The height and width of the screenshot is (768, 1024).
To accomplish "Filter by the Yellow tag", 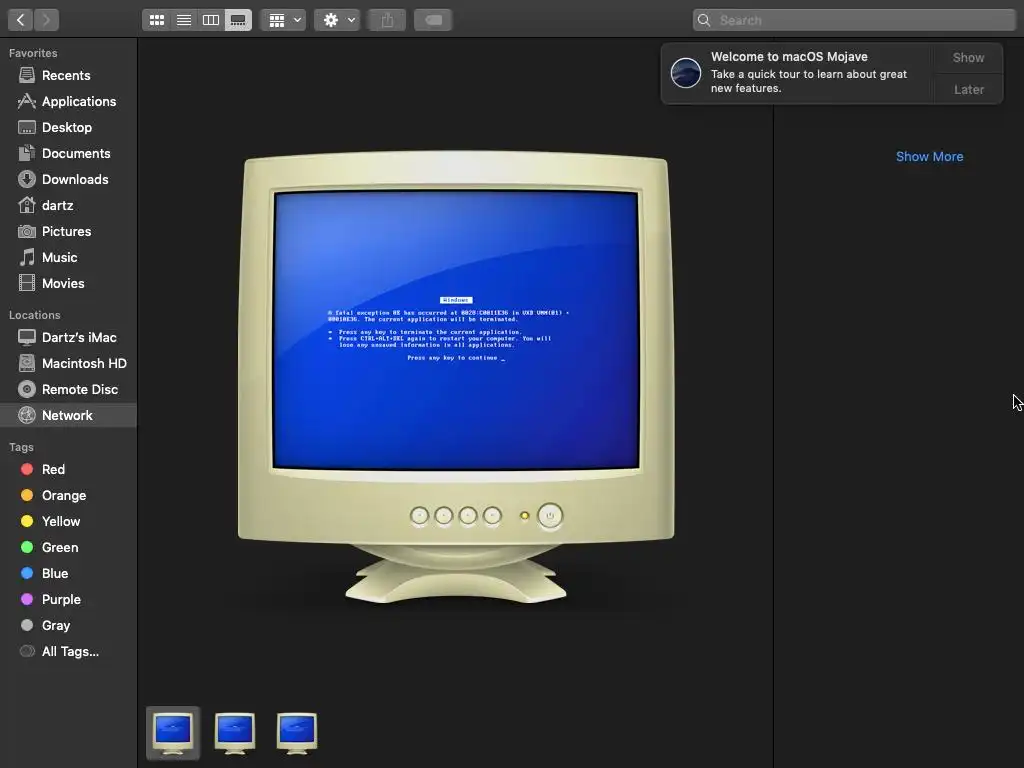I will click(x=69, y=521).
